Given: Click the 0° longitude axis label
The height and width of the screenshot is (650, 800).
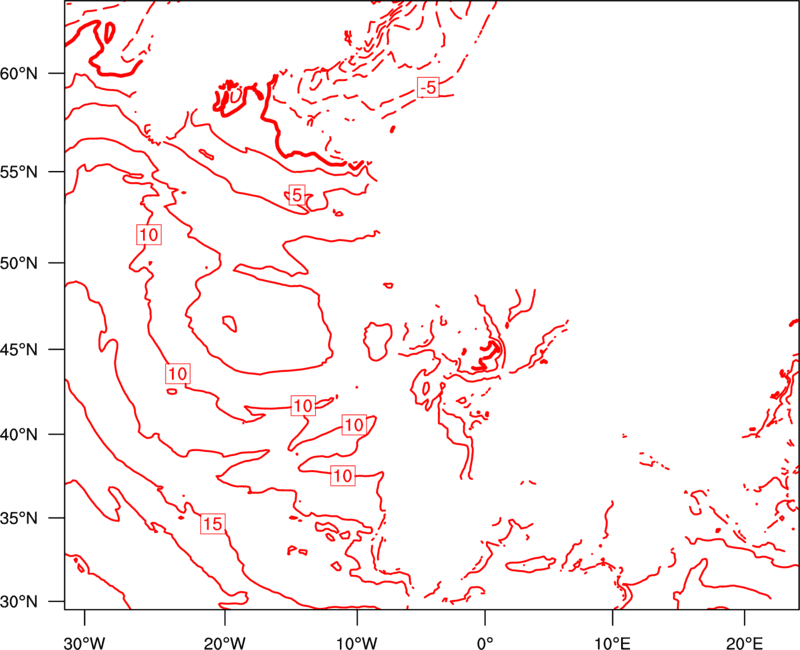Looking at the screenshot, I should coord(485,643).
